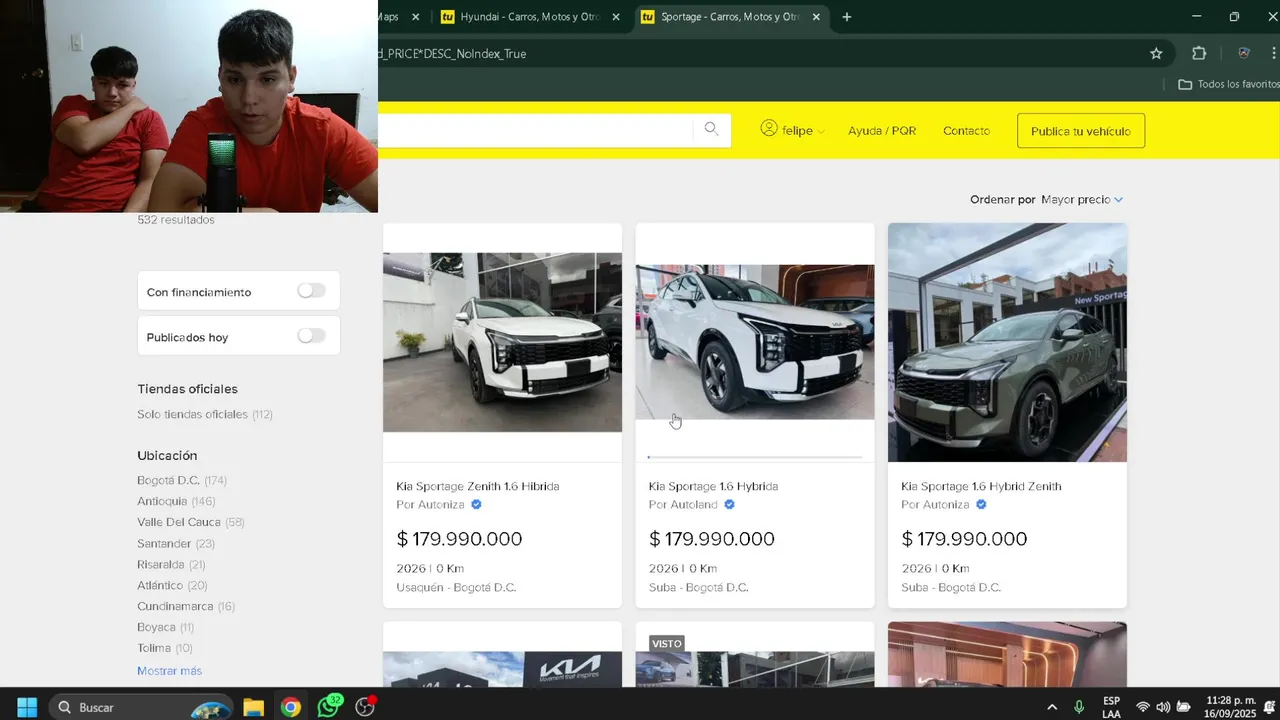Open the notifications bell in taskbar
Viewport: 1280px width, 720px height.
pyautogui.click(x=1271, y=707)
